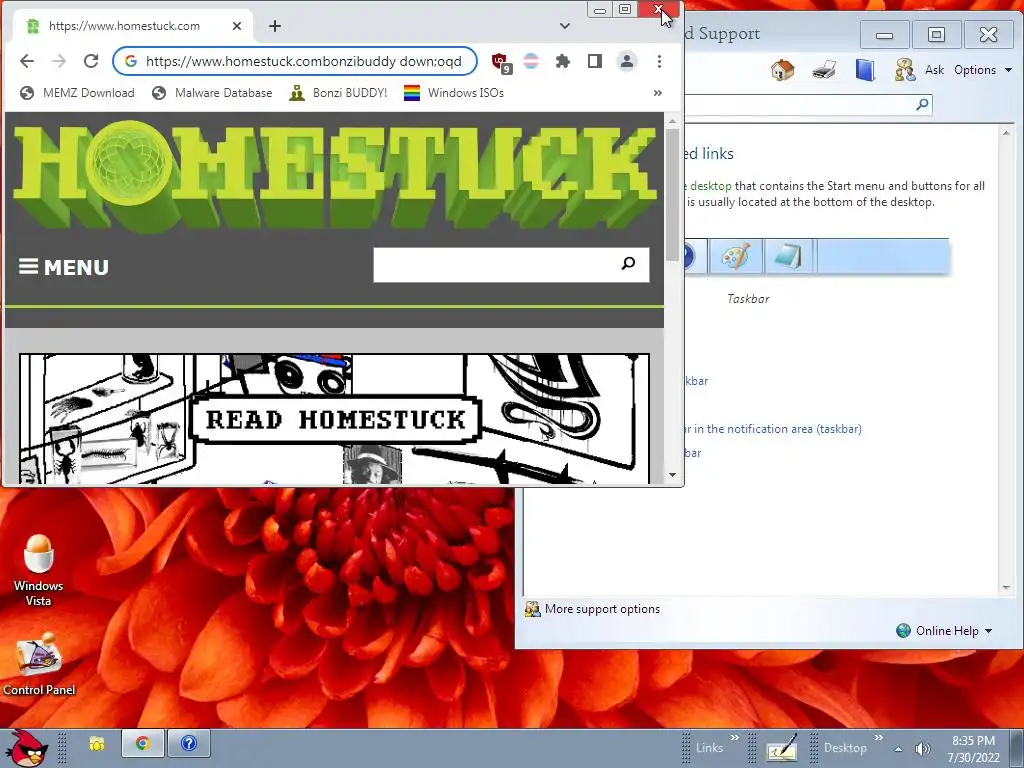Open Options dropdown in Help window

coord(983,69)
